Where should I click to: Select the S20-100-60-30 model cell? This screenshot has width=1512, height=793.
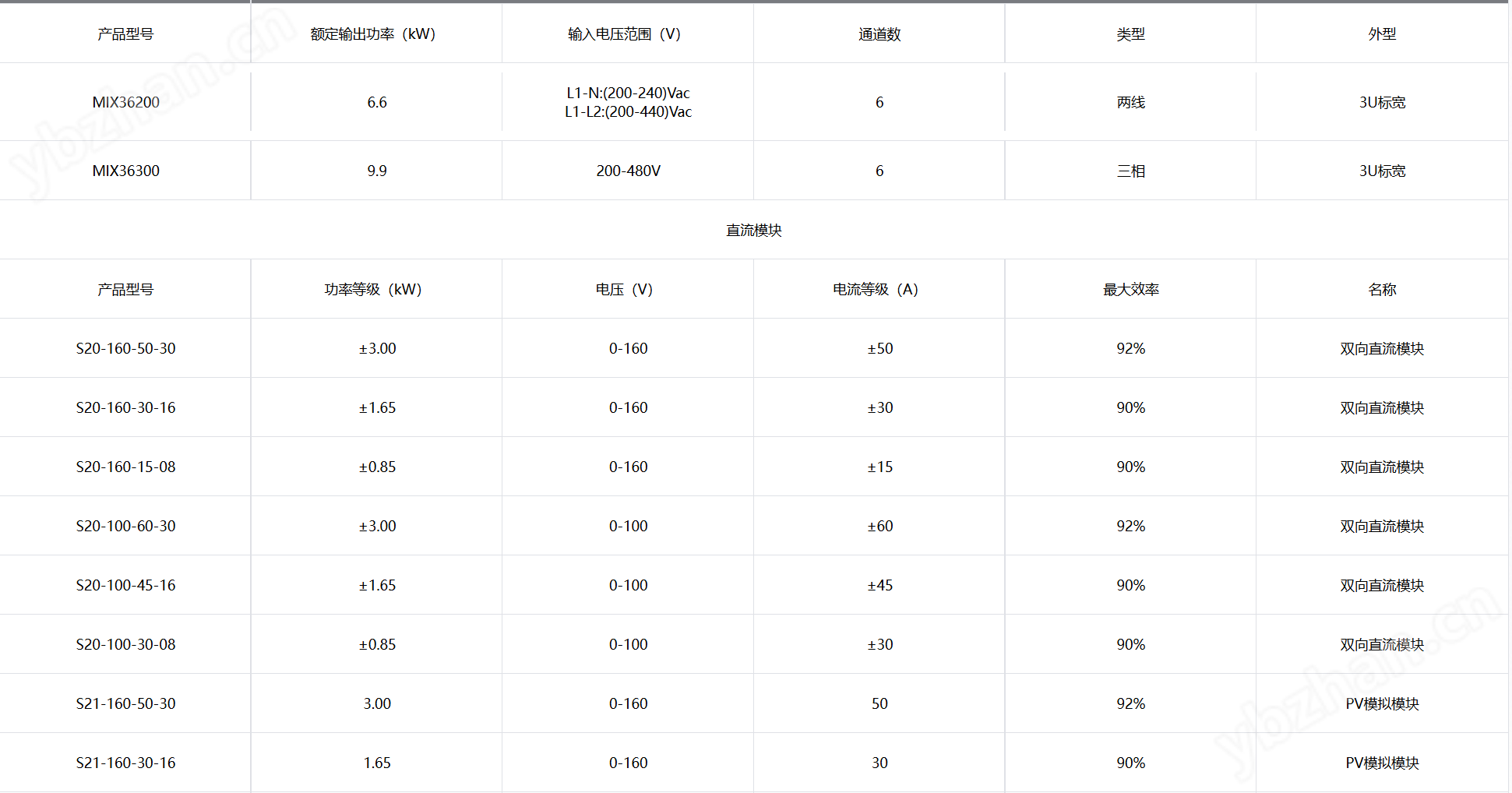coord(125,526)
